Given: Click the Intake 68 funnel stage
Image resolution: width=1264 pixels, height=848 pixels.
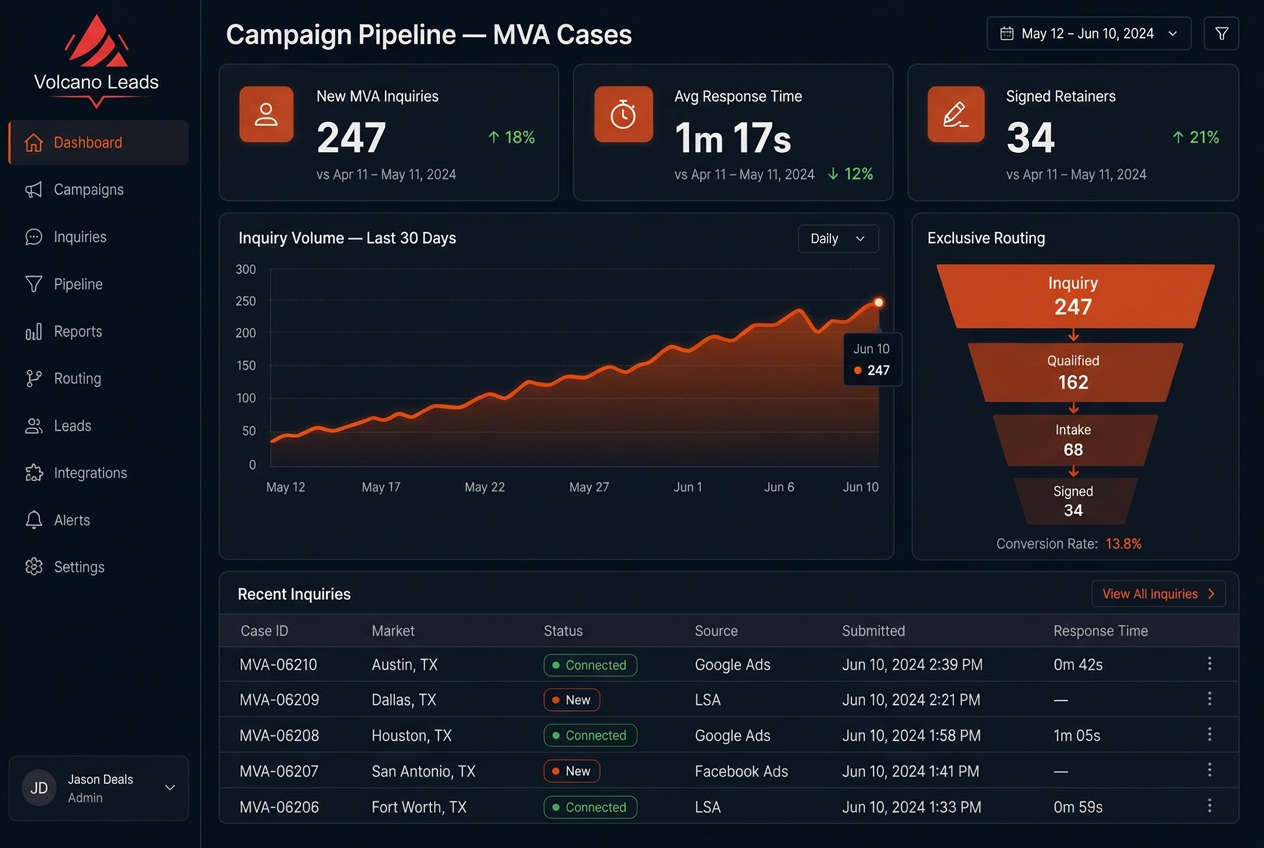Looking at the screenshot, I should (x=1074, y=440).
